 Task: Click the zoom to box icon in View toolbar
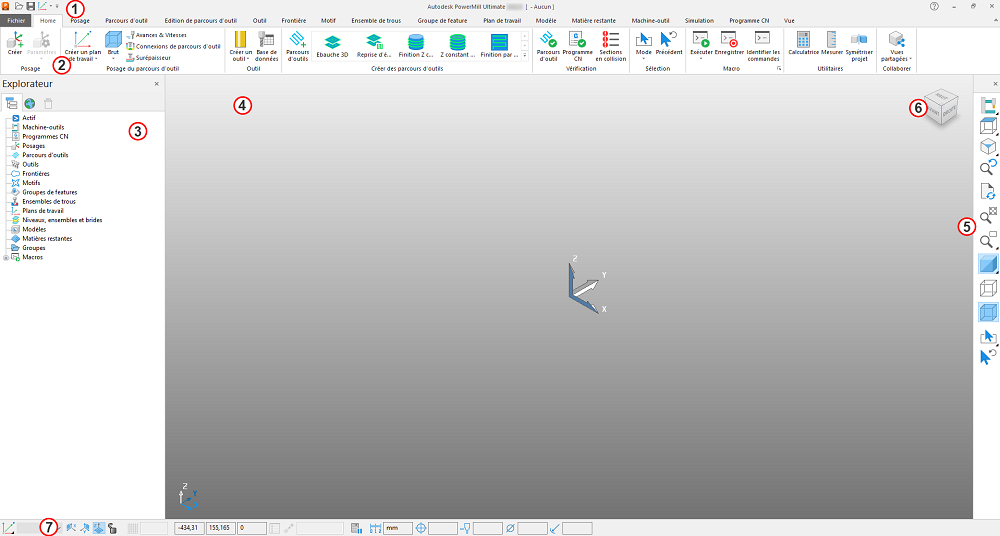(x=988, y=240)
